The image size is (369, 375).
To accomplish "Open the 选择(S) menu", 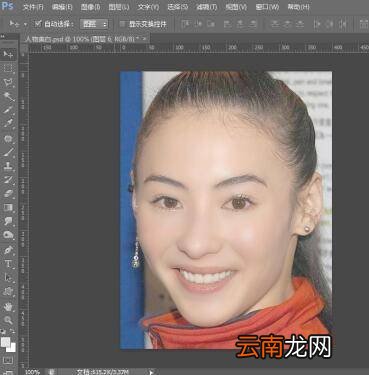I will tap(178, 7).
